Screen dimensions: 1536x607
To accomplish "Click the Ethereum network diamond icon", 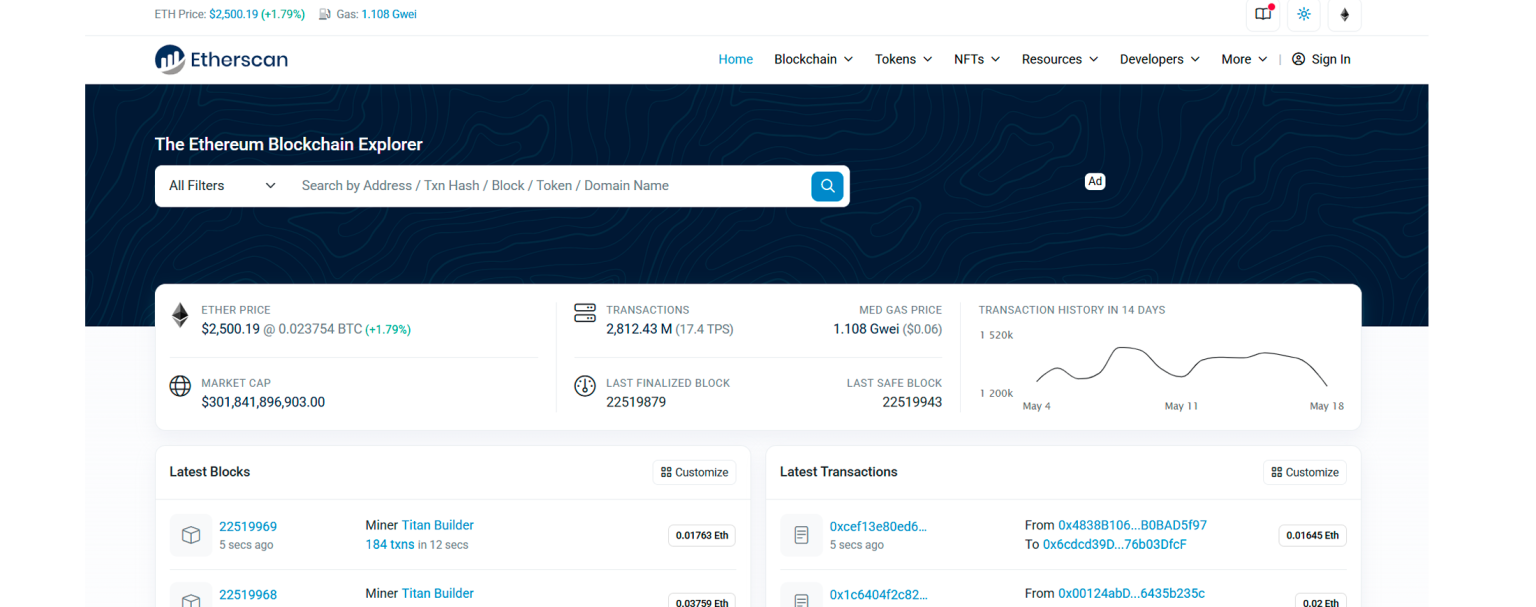I will pos(1345,14).
